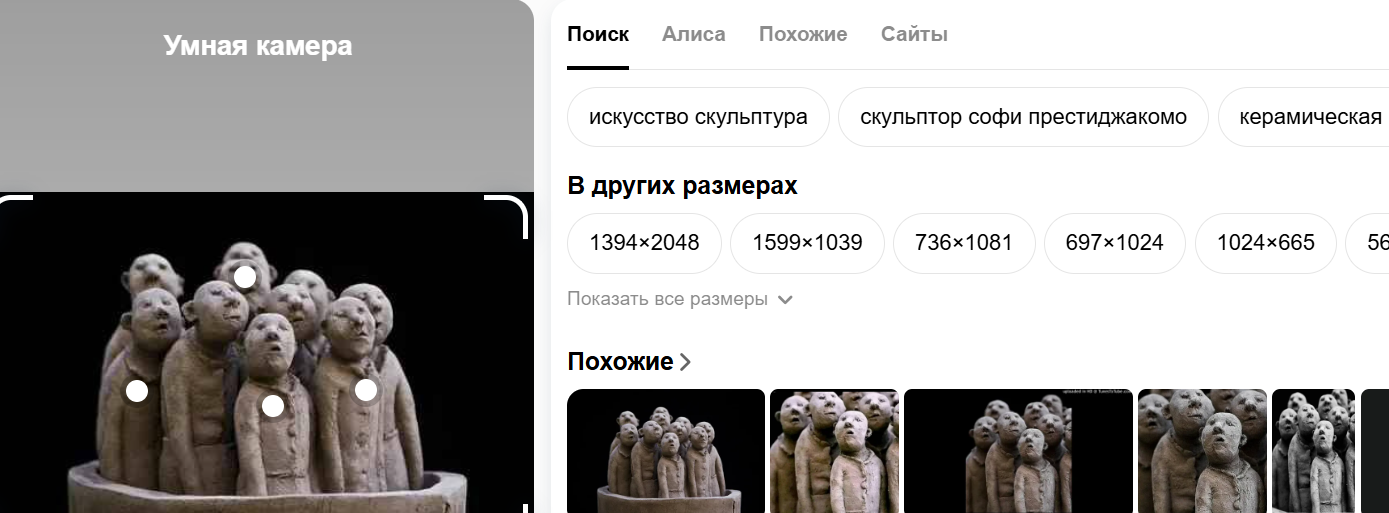1389x513 pixels.
Task: Click the chevron next to Показать все размеры
Action: [785, 300]
